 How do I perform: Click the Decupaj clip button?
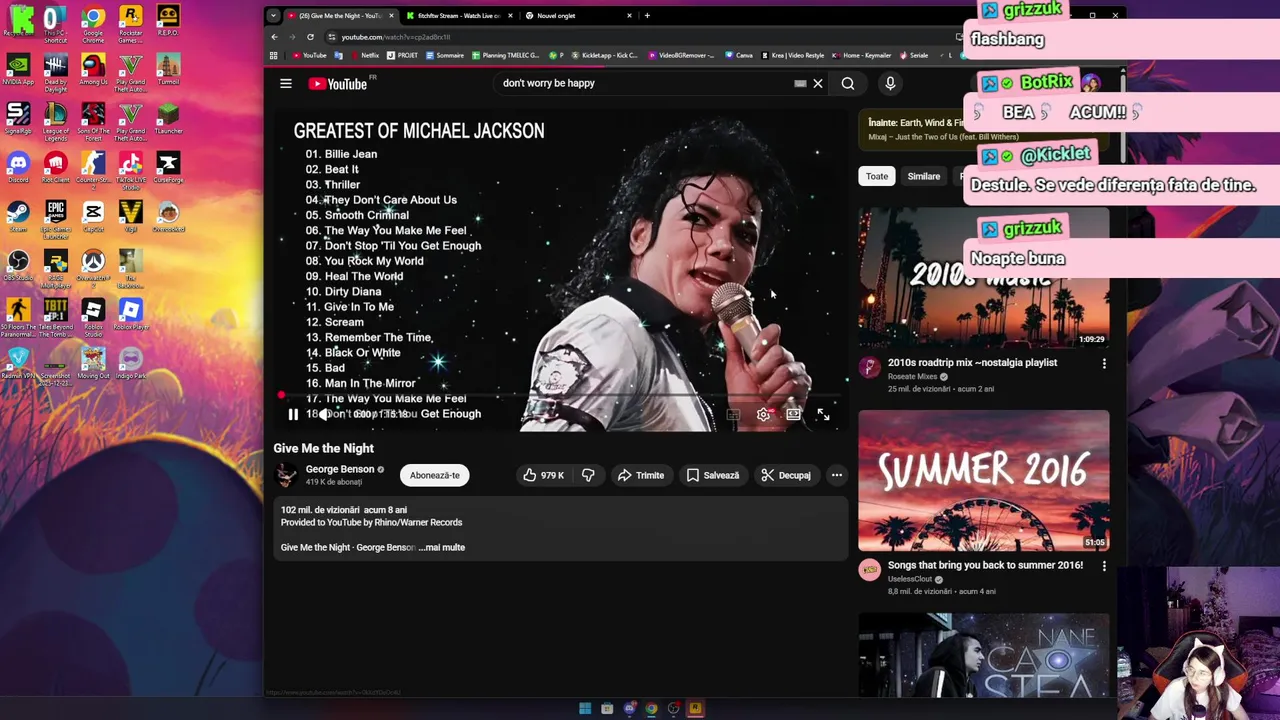[786, 475]
